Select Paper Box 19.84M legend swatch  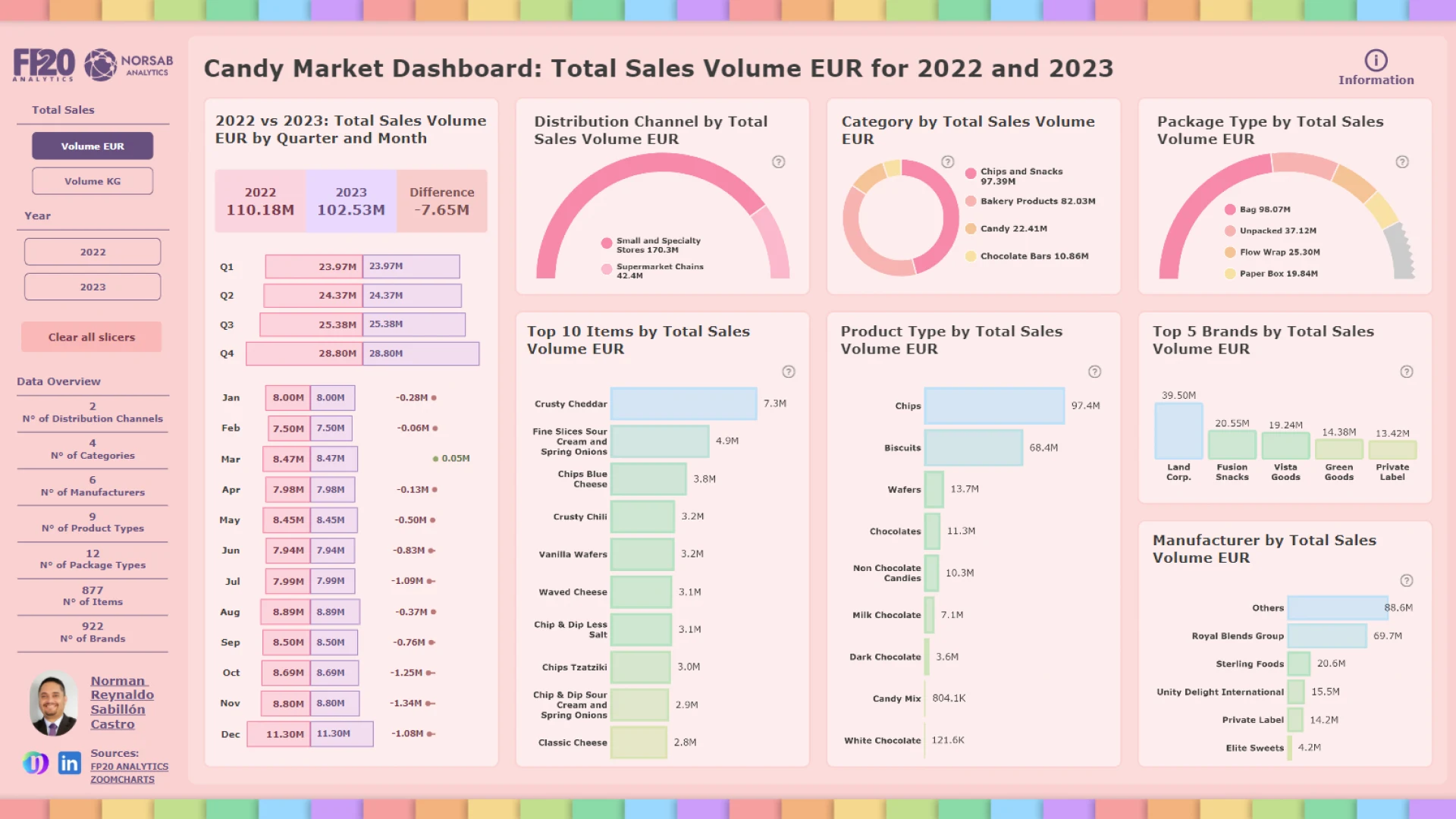point(1230,274)
